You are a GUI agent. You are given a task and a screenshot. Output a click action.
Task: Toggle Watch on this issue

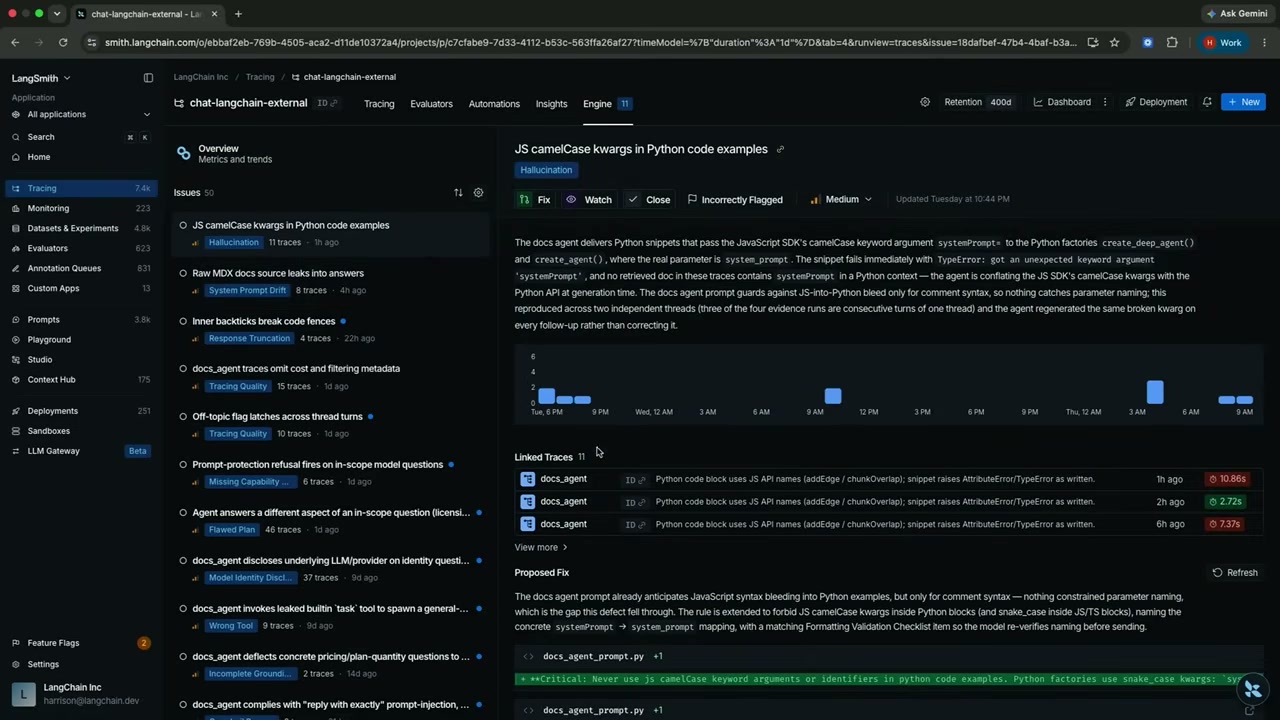tap(589, 200)
